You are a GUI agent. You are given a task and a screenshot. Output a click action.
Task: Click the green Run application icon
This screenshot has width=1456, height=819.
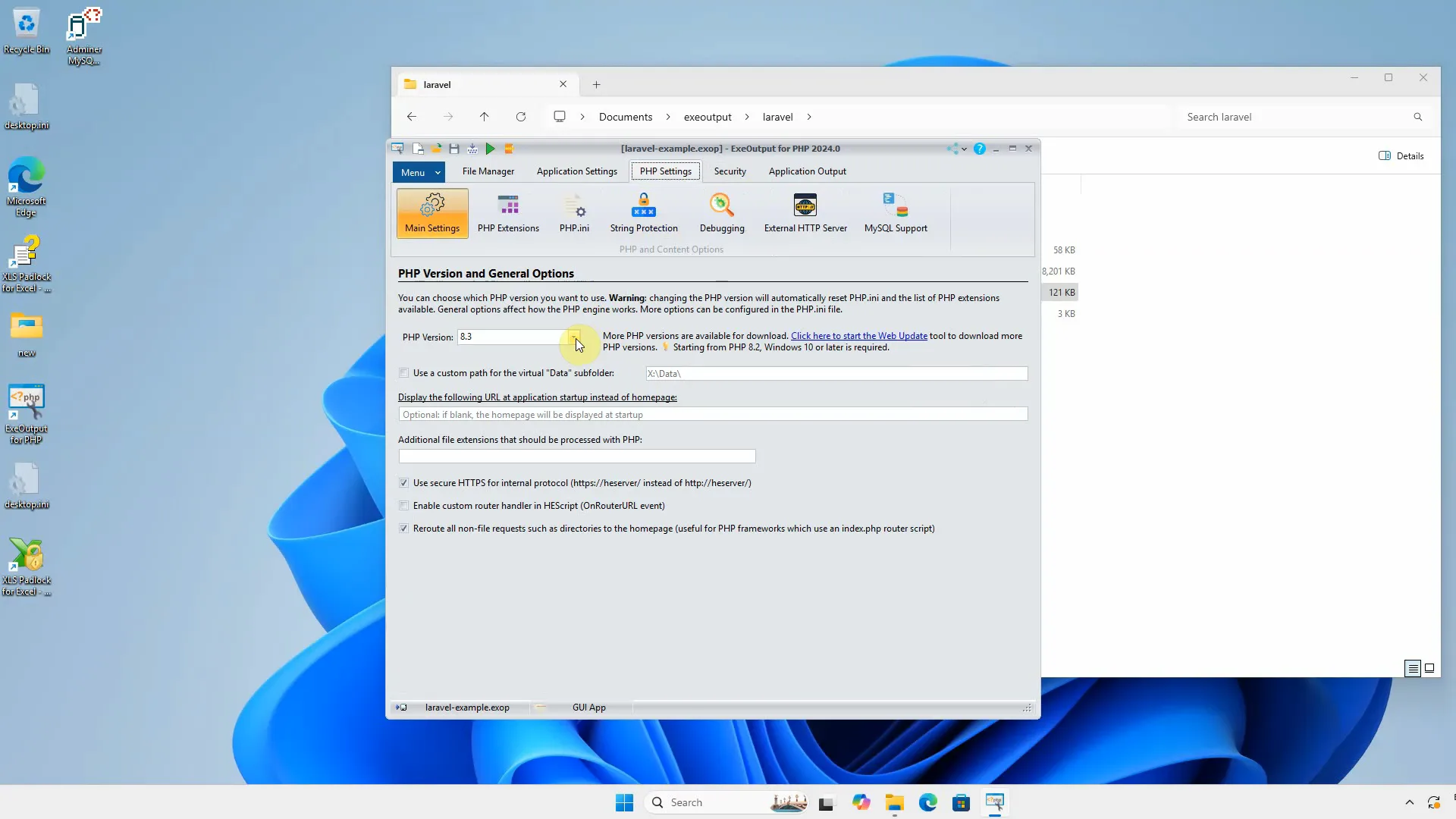pos(490,149)
